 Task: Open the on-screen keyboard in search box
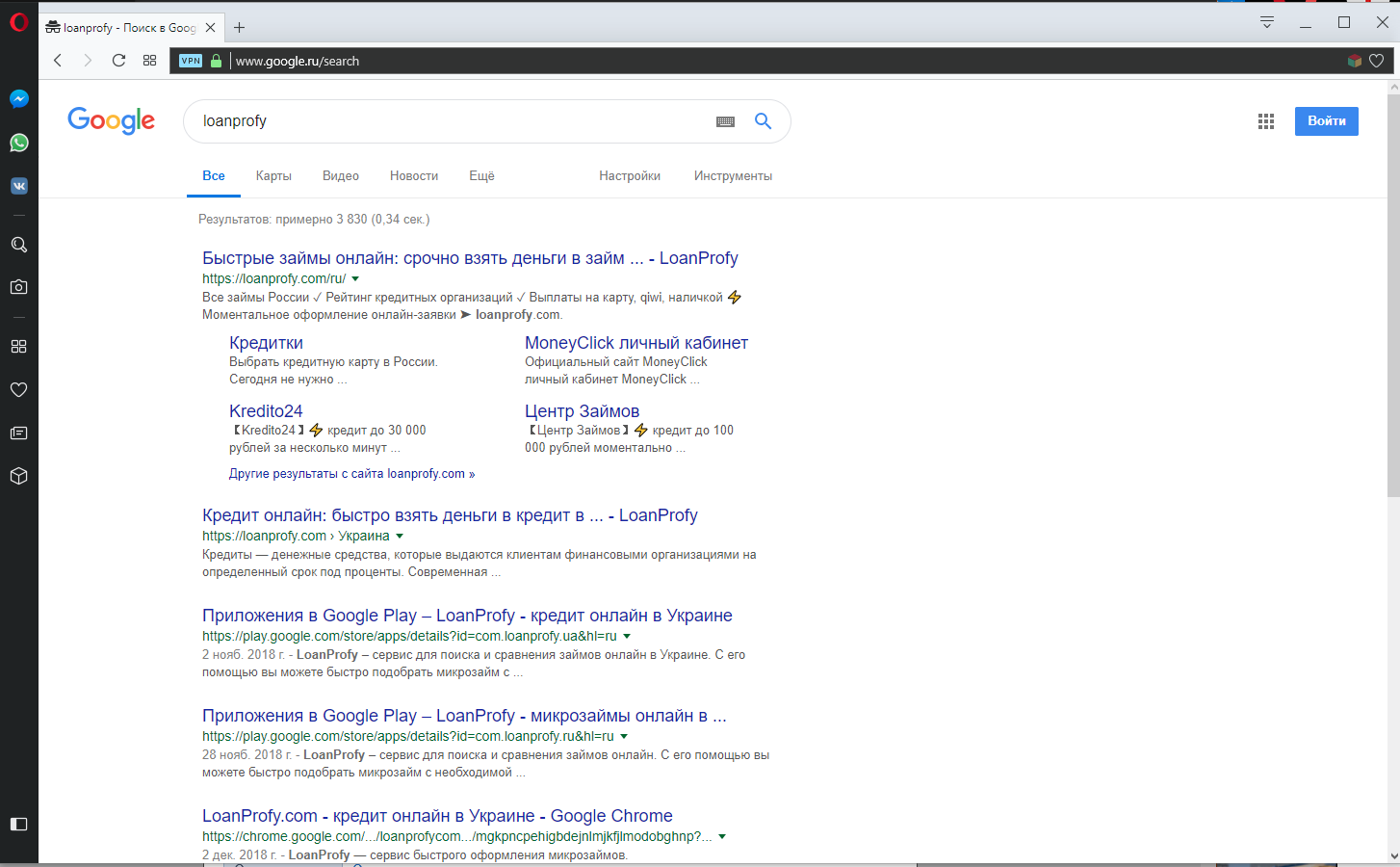tap(725, 121)
